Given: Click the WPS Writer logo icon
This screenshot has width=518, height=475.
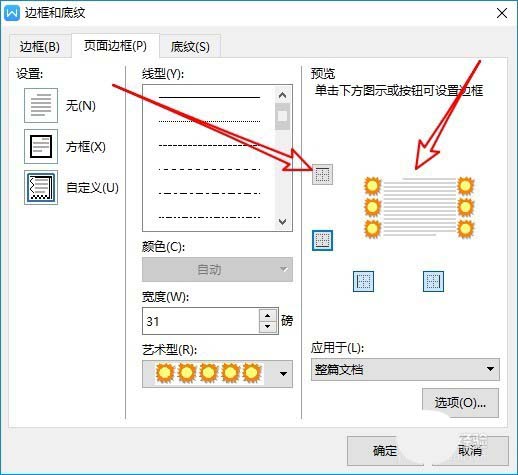Looking at the screenshot, I should pos(12,13).
